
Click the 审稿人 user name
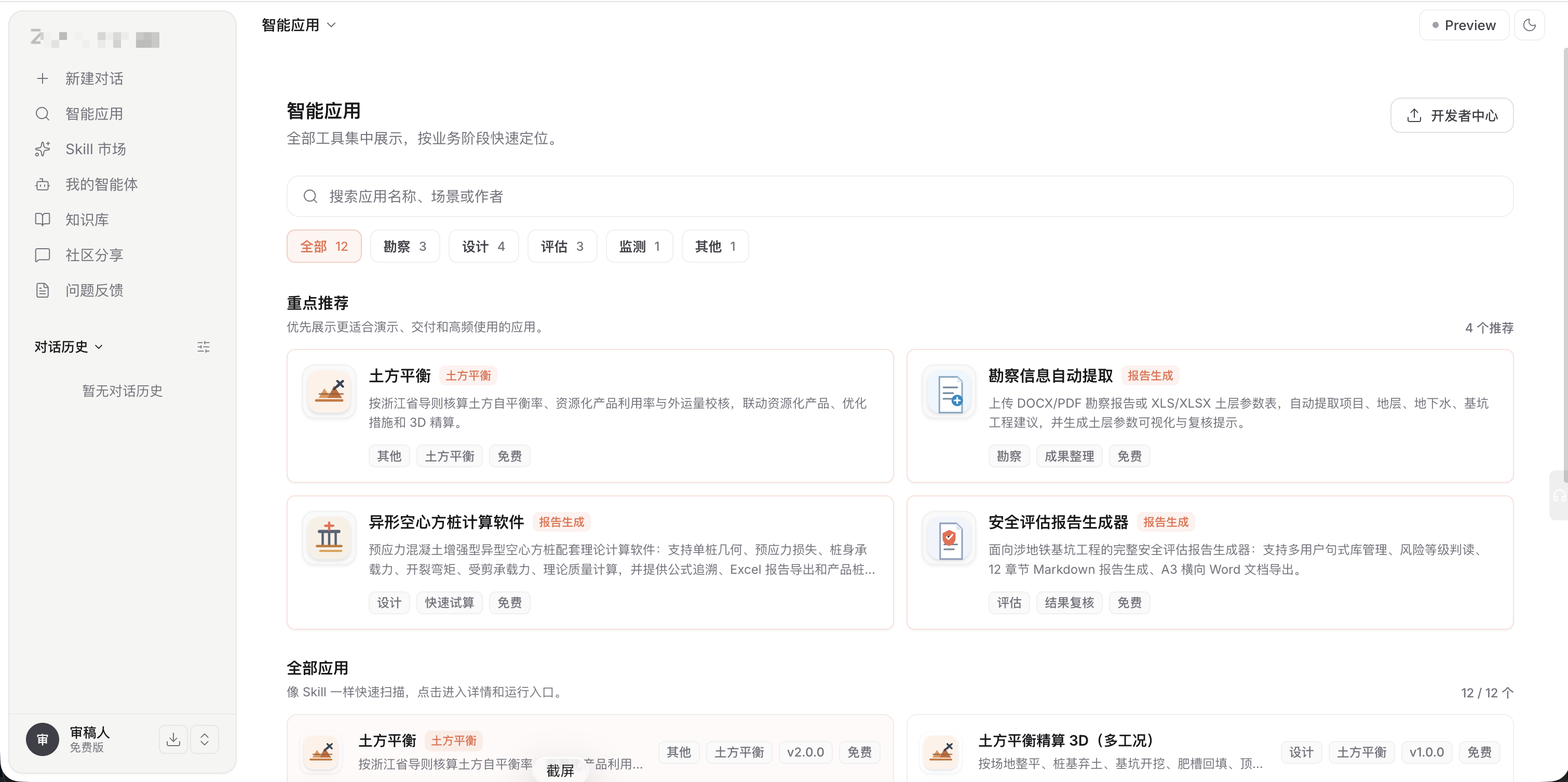(x=89, y=732)
